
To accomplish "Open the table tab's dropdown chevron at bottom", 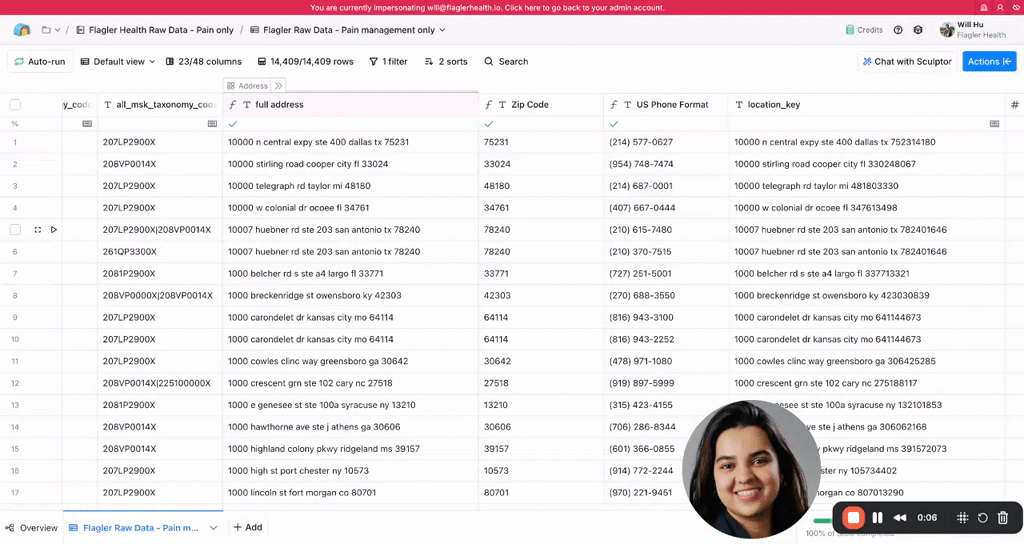I will click(x=213, y=528).
